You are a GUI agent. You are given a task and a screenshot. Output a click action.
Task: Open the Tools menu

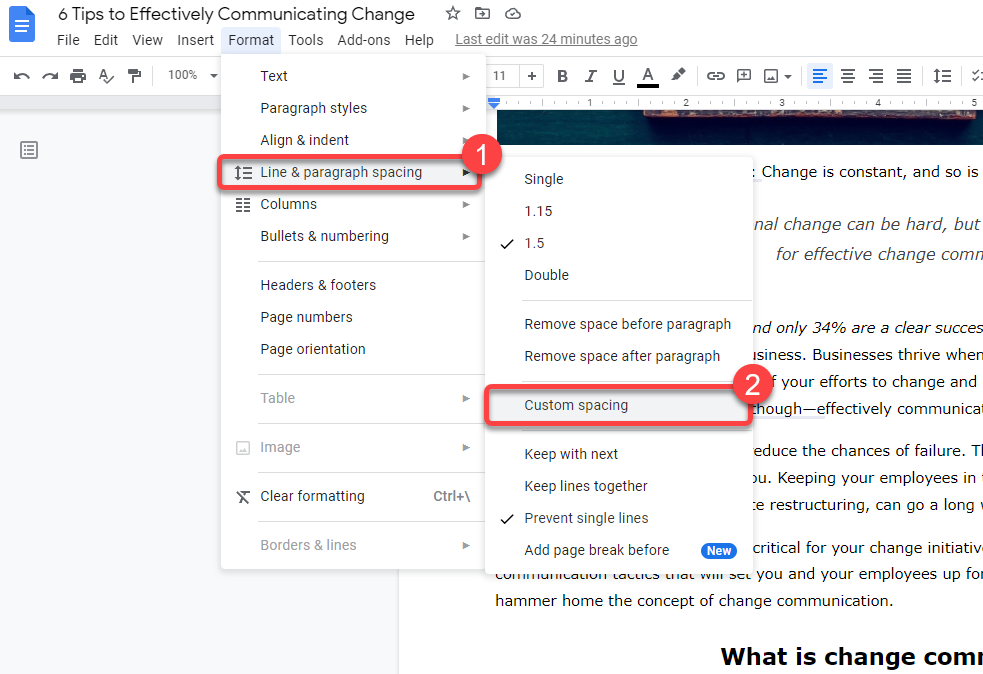306,40
